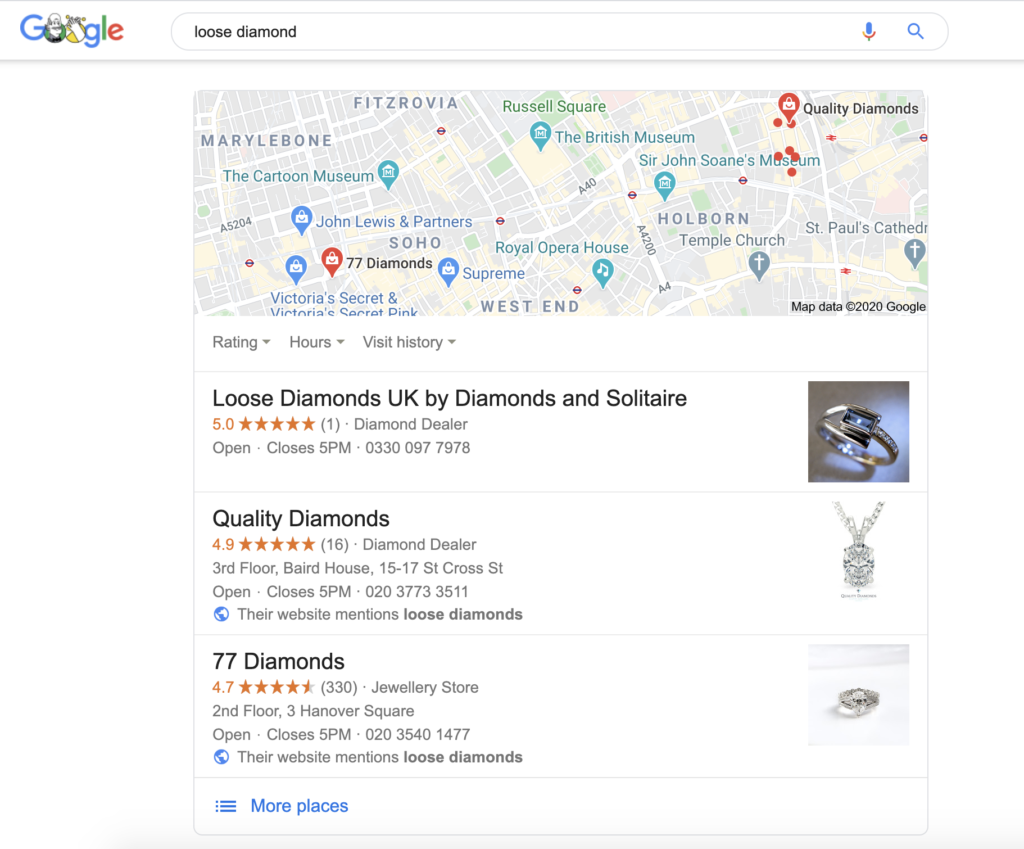Expand the Hours filter dropdown

317,342
